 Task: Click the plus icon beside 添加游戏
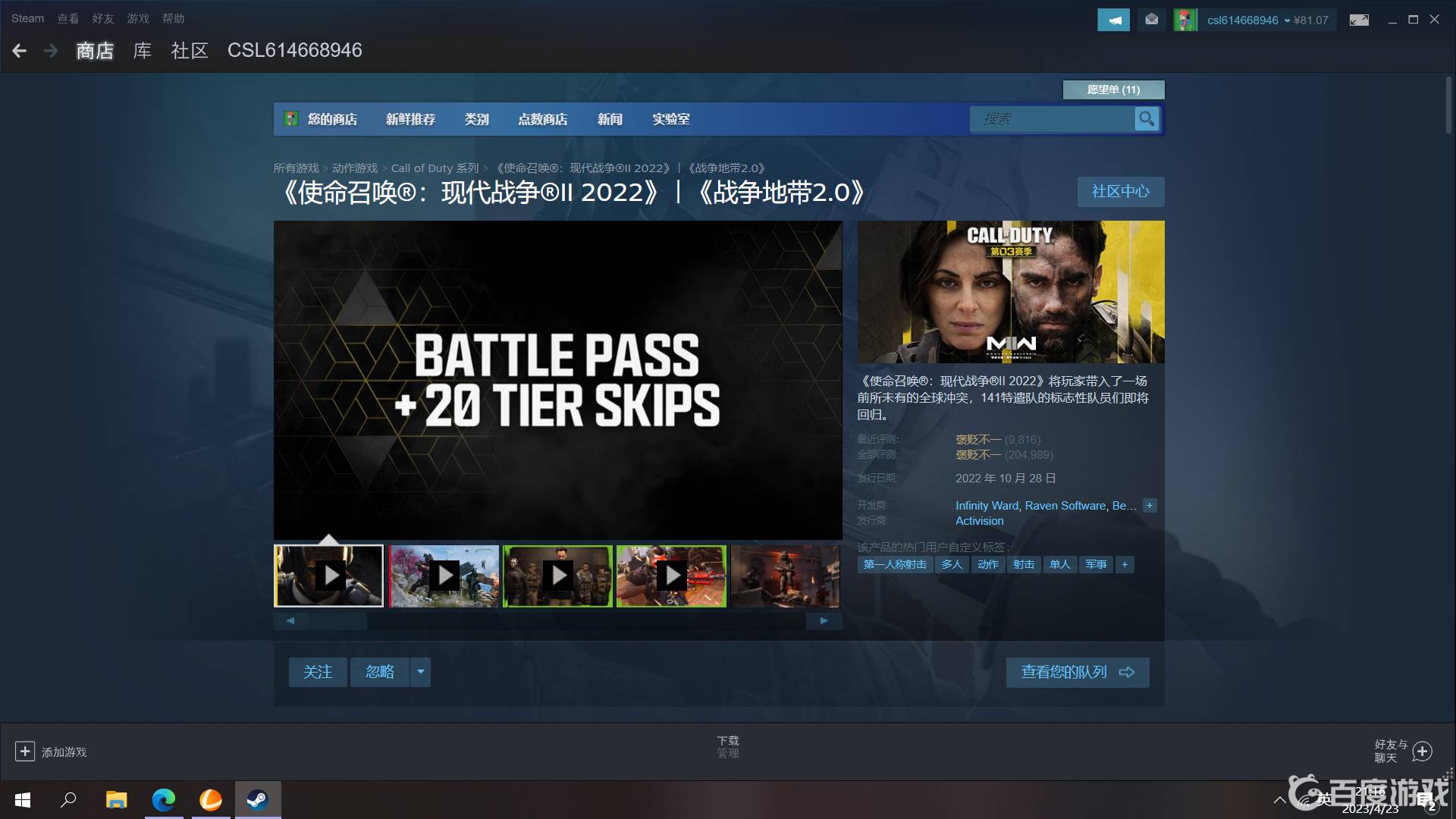point(24,751)
